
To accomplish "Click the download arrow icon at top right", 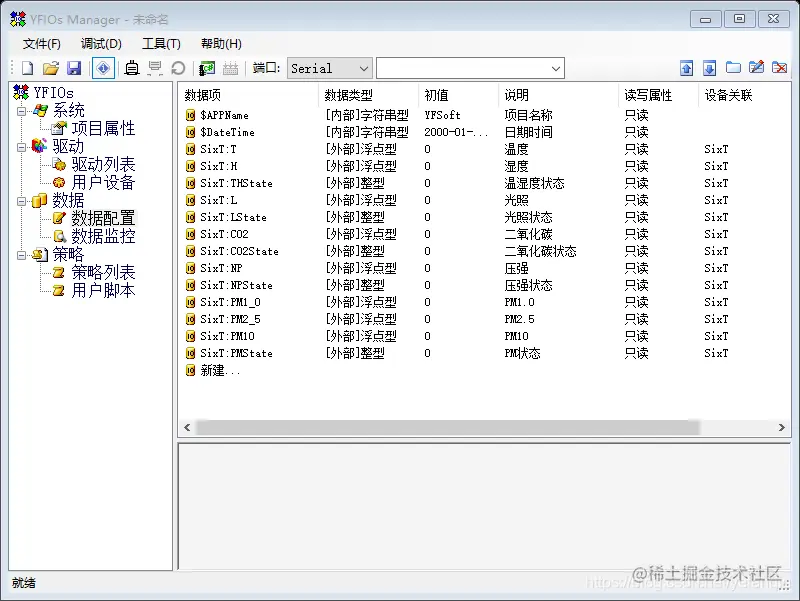I will point(709,68).
